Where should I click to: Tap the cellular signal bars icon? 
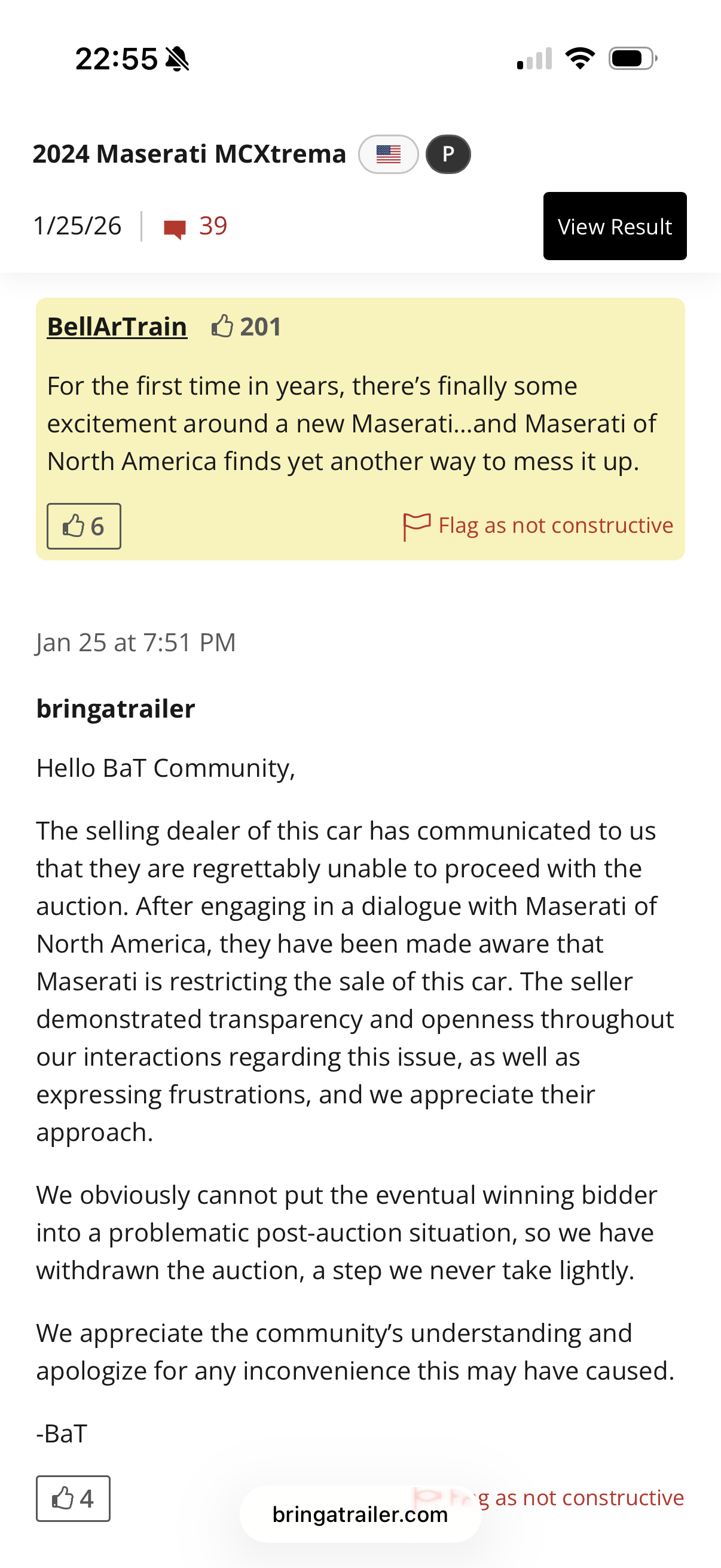click(534, 59)
